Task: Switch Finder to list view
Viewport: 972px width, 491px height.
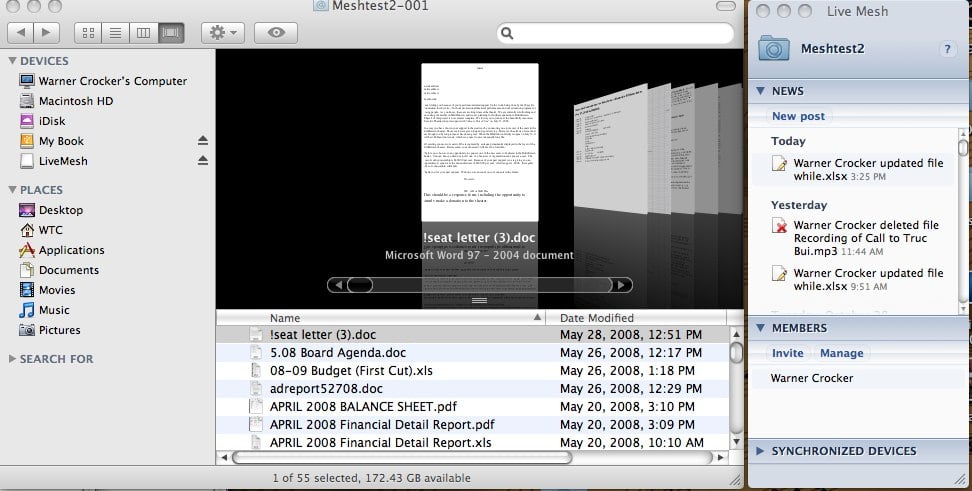Action: click(115, 33)
